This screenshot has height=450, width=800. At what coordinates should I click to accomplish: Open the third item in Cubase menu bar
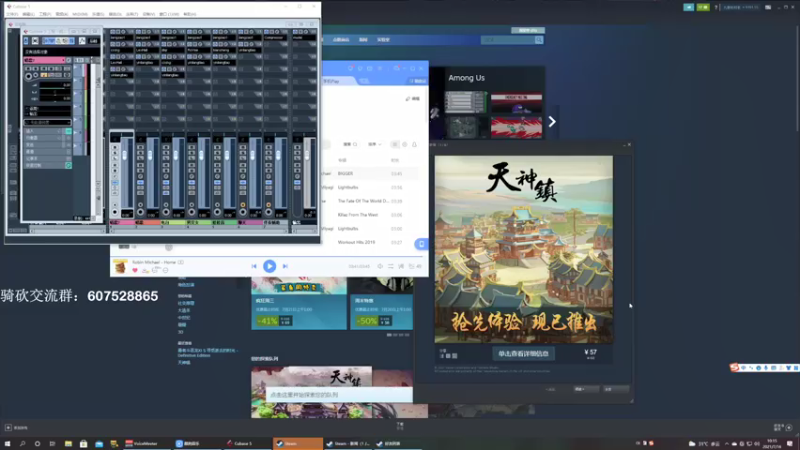pyautogui.click(x=45, y=14)
